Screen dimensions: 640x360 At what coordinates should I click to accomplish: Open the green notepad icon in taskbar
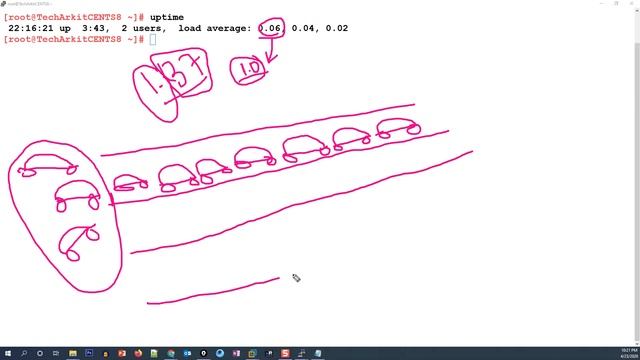(154, 353)
